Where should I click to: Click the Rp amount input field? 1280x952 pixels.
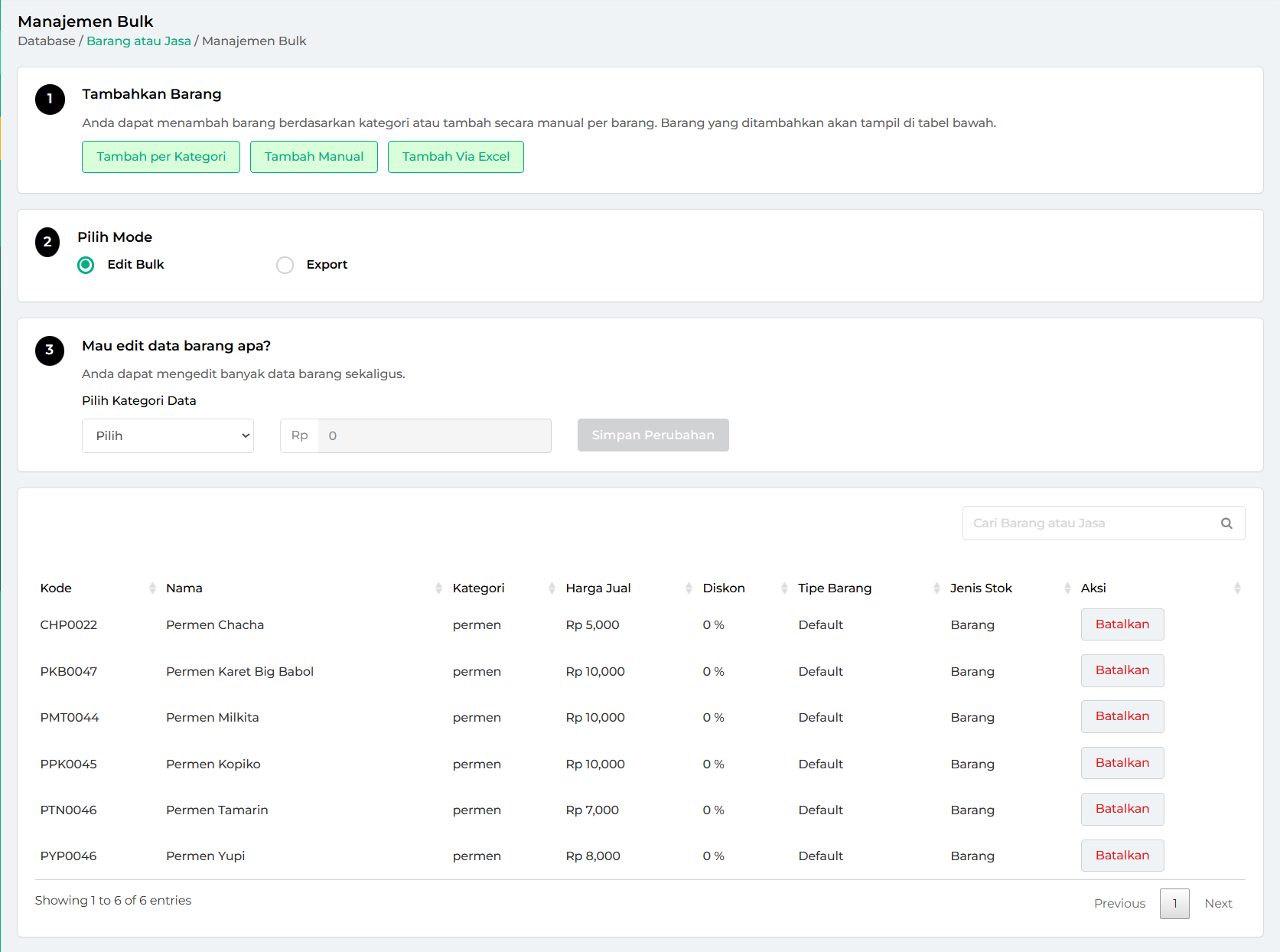pos(435,435)
